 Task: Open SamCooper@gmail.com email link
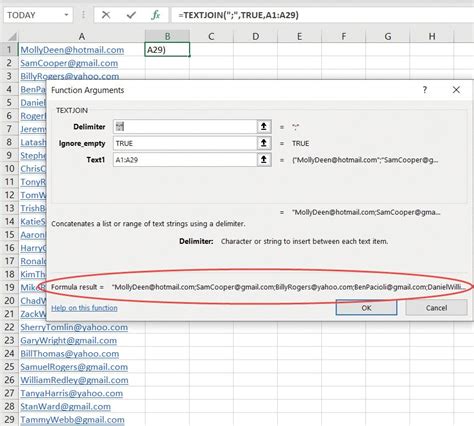pos(69,63)
